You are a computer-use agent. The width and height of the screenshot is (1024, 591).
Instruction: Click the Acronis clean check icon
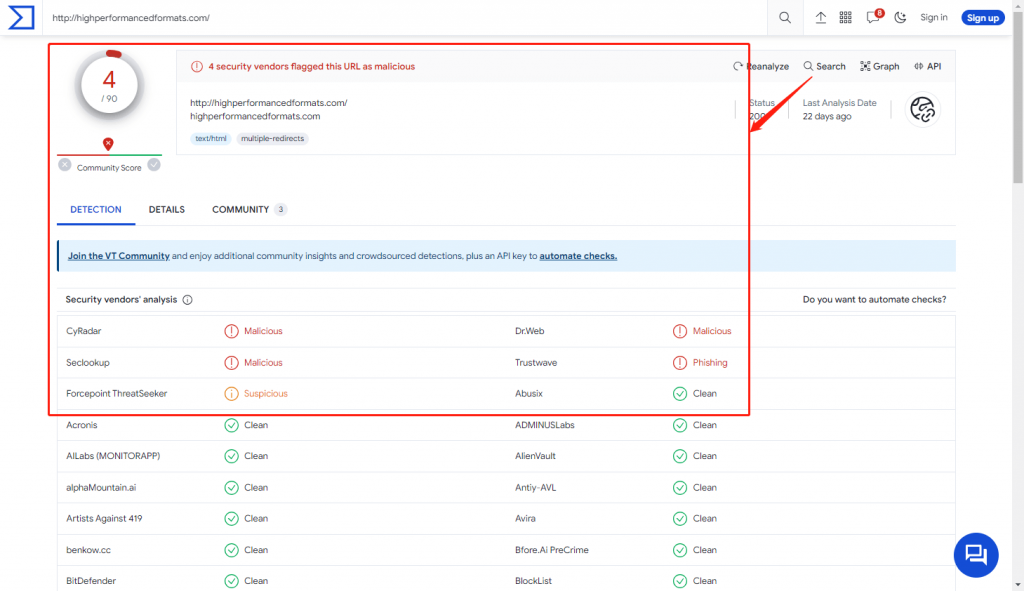click(x=231, y=425)
